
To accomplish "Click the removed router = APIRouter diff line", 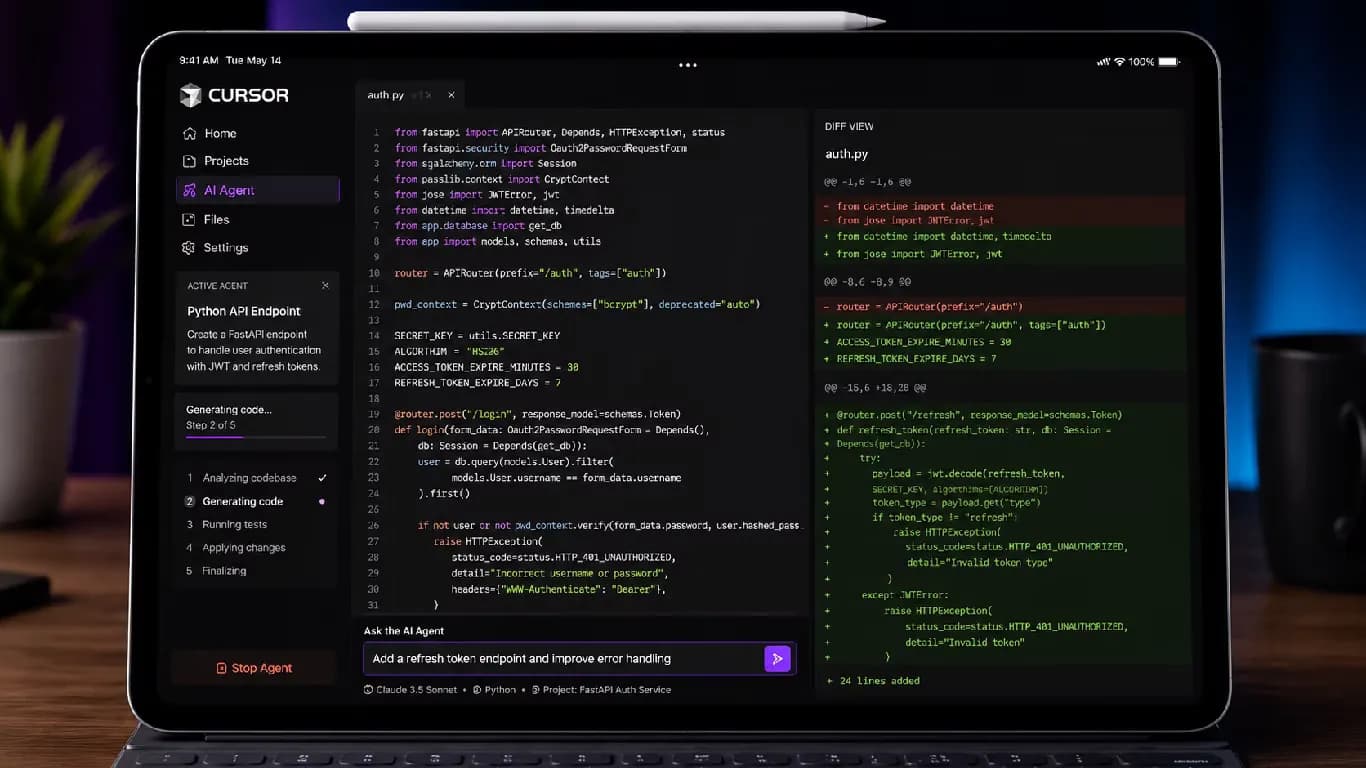I will (1003, 307).
